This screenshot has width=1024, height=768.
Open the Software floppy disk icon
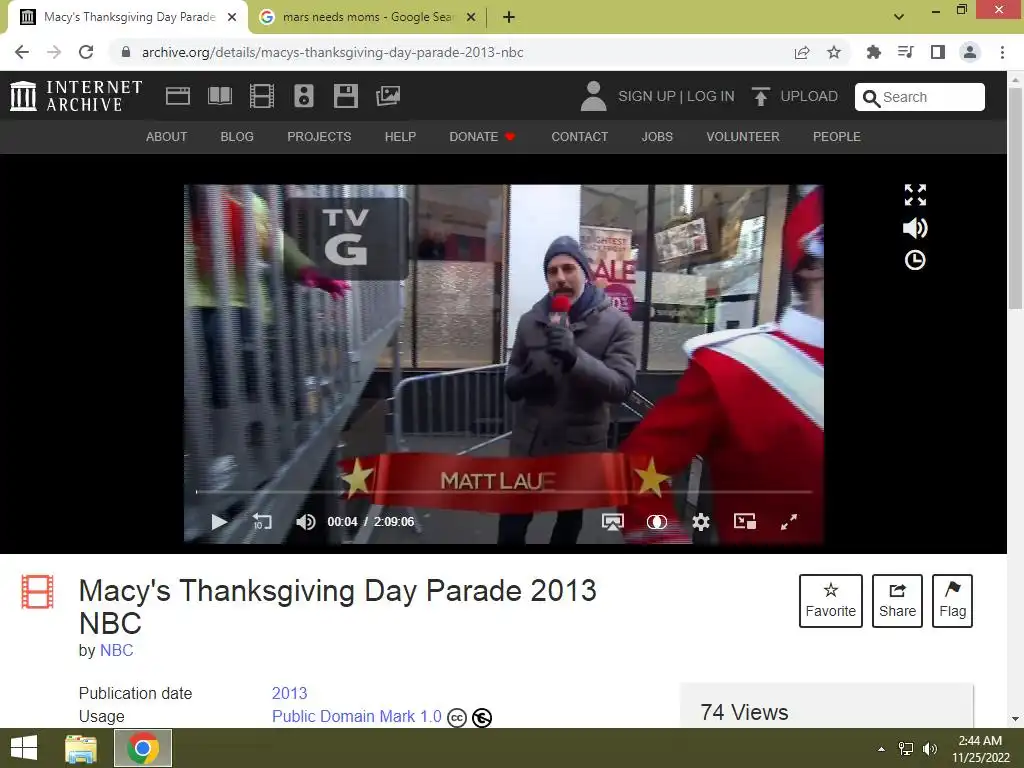(345, 96)
